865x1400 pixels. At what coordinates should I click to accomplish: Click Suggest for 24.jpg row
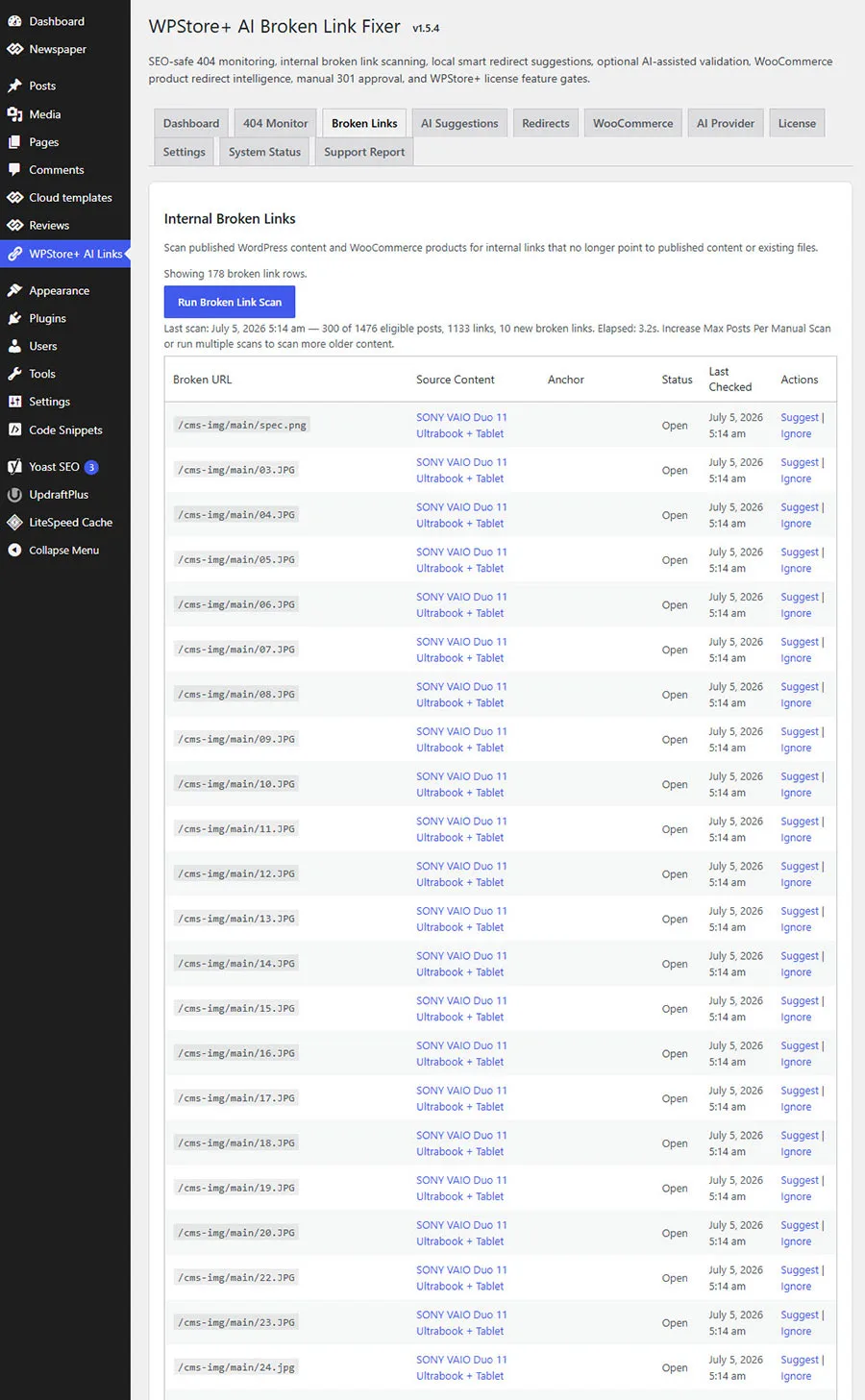[800, 1360]
